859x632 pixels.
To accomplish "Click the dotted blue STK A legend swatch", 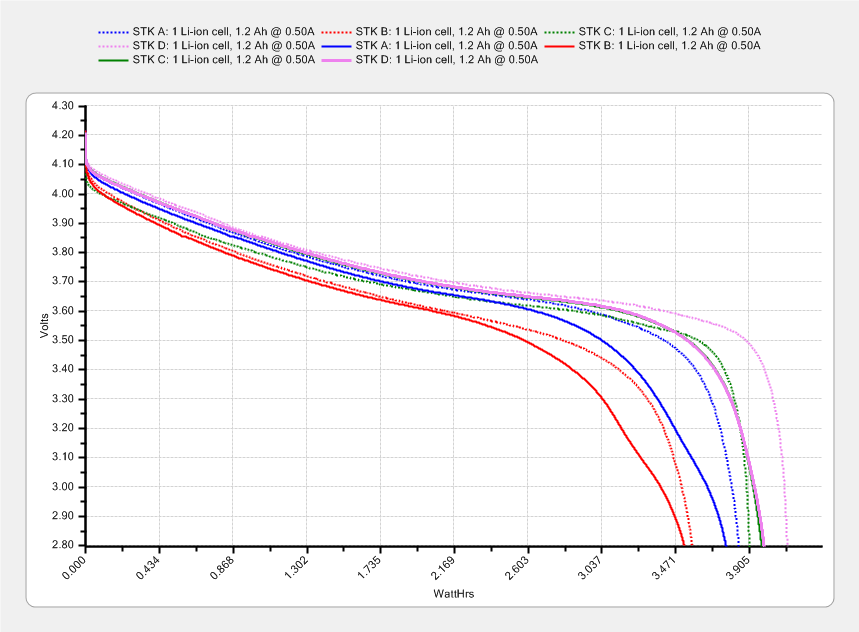I will (x=113, y=31).
